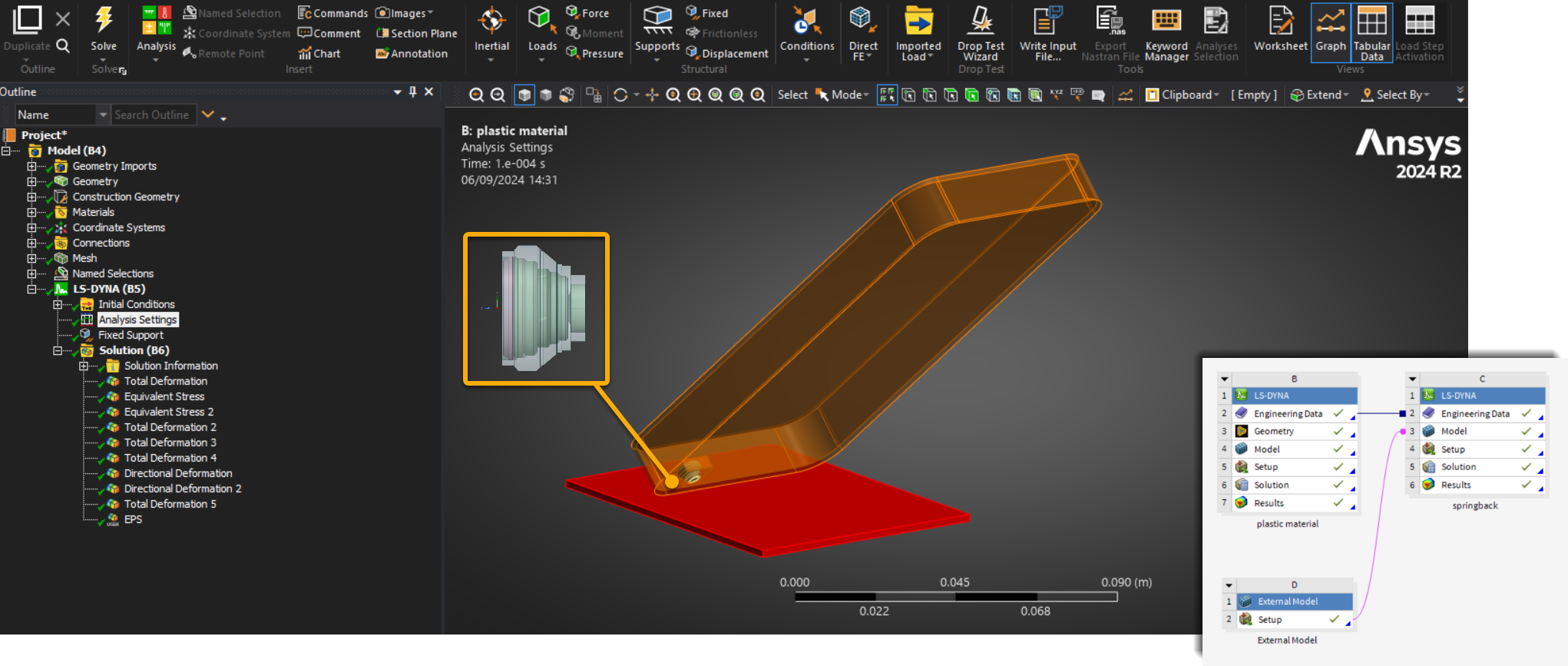Expand the Geometry Imports node
This screenshot has width=1568, height=666.
[x=31, y=166]
